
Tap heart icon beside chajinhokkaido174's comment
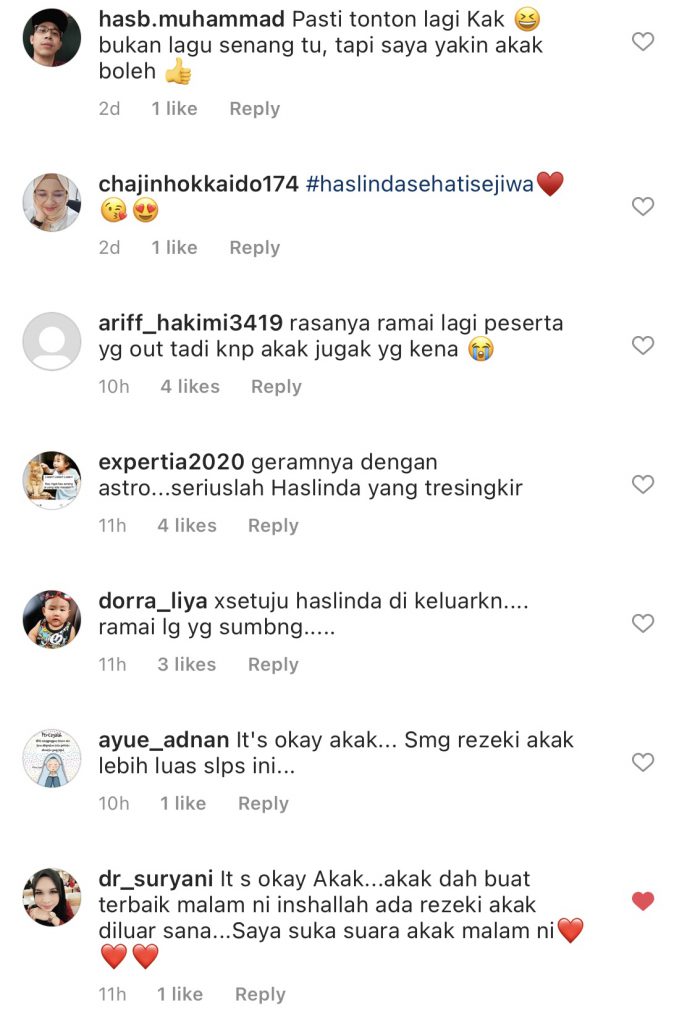tap(643, 206)
